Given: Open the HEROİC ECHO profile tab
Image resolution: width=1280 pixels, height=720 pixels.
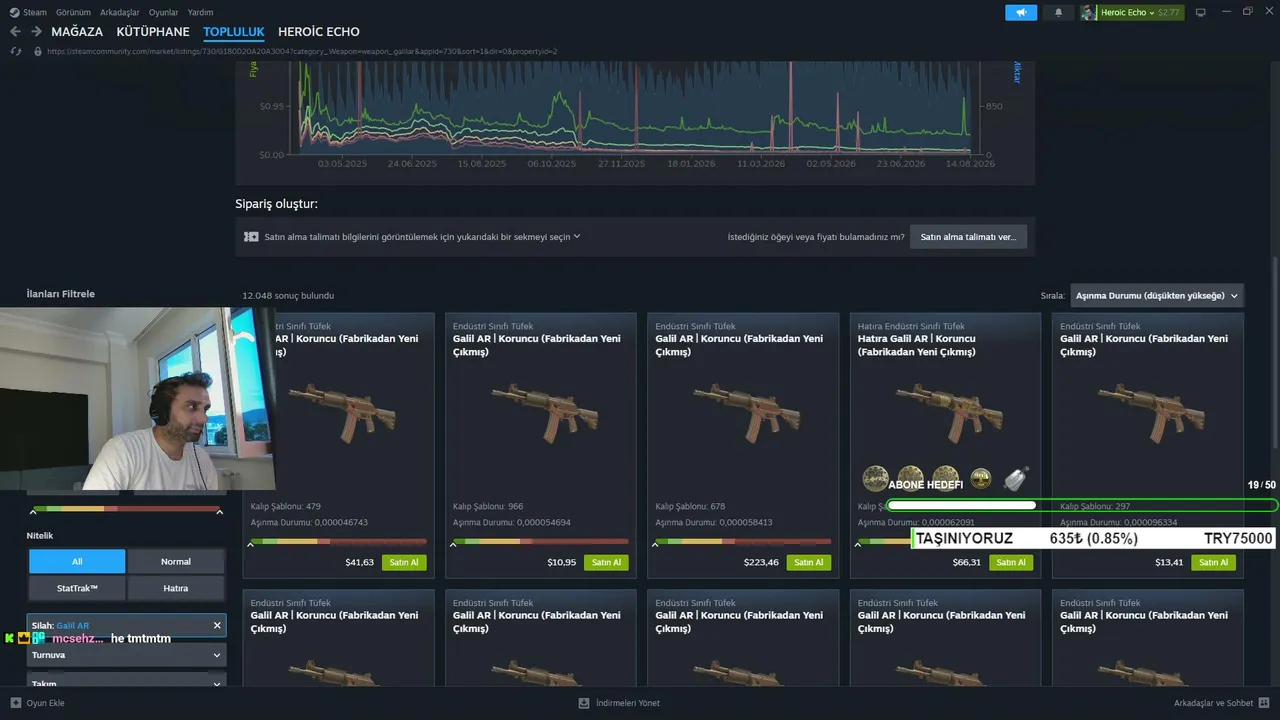Looking at the screenshot, I should point(319,32).
